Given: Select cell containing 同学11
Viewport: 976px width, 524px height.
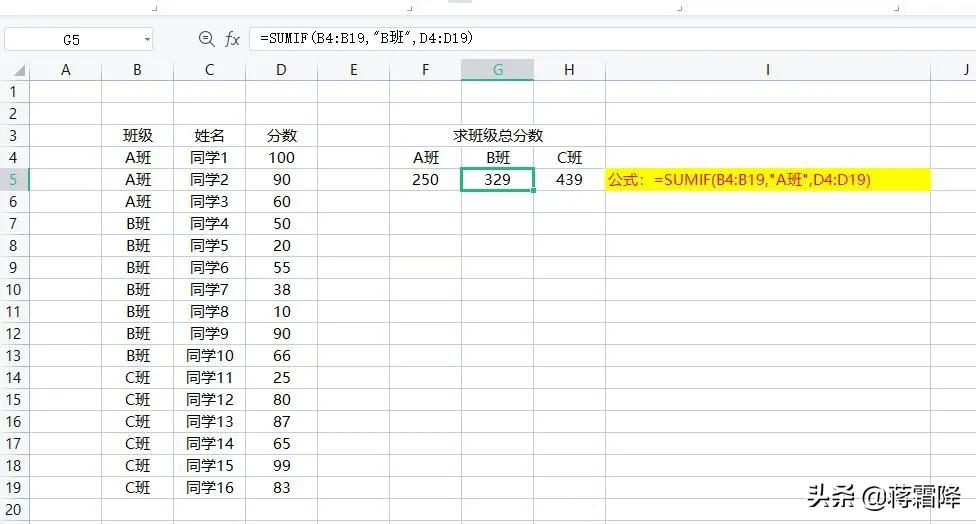Looking at the screenshot, I should point(209,378).
